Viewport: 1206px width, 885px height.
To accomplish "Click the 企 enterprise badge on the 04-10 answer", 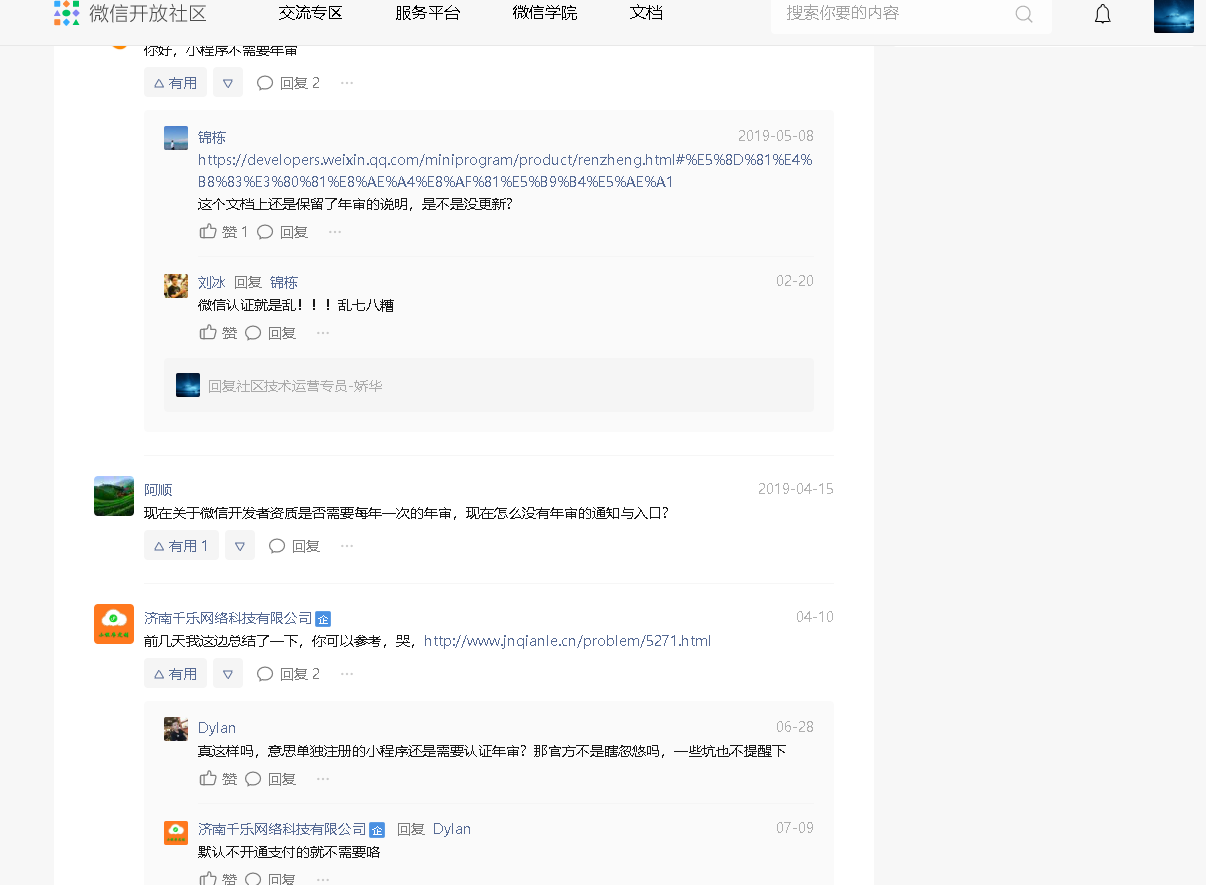I will [323, 619].
